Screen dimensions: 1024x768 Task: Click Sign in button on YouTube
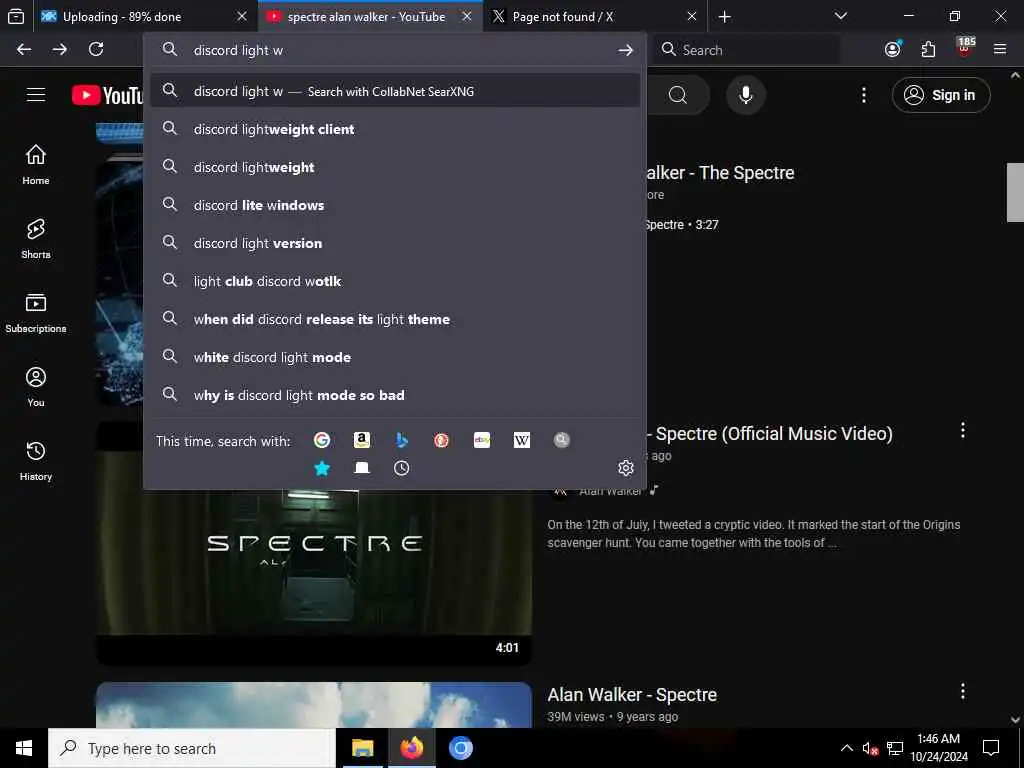coord(941,95)
